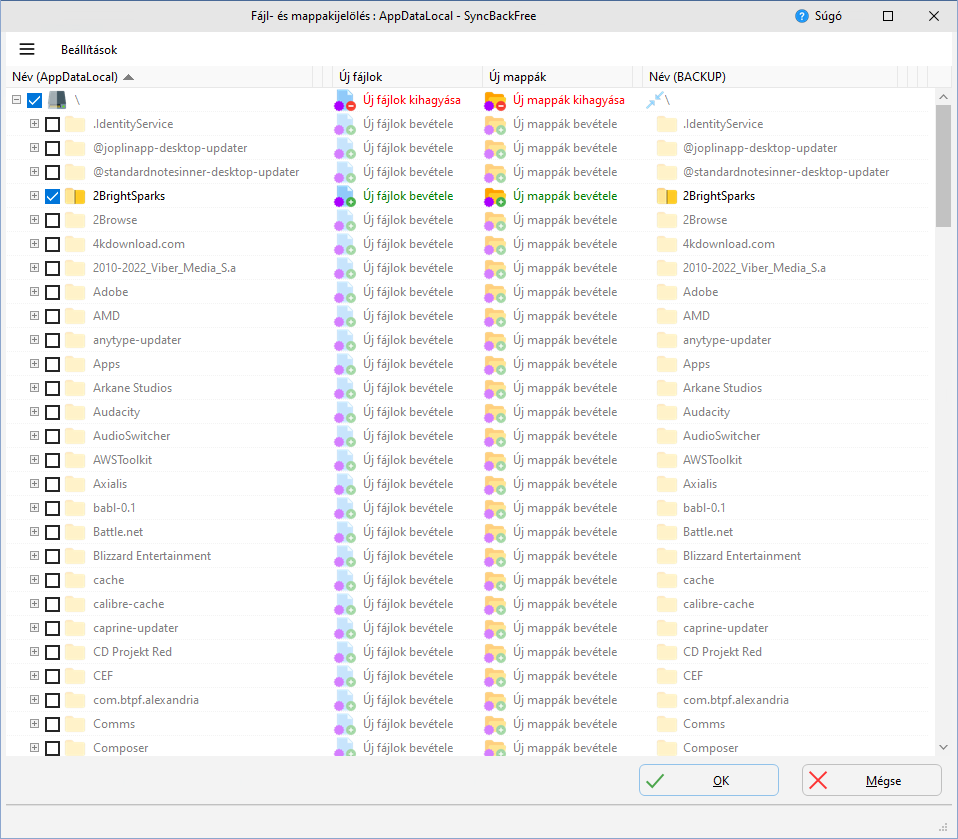This screenshot has height=839, width=958.
Task: Click 2BrightSparks new files include icon
Action: tap(345, 196)
